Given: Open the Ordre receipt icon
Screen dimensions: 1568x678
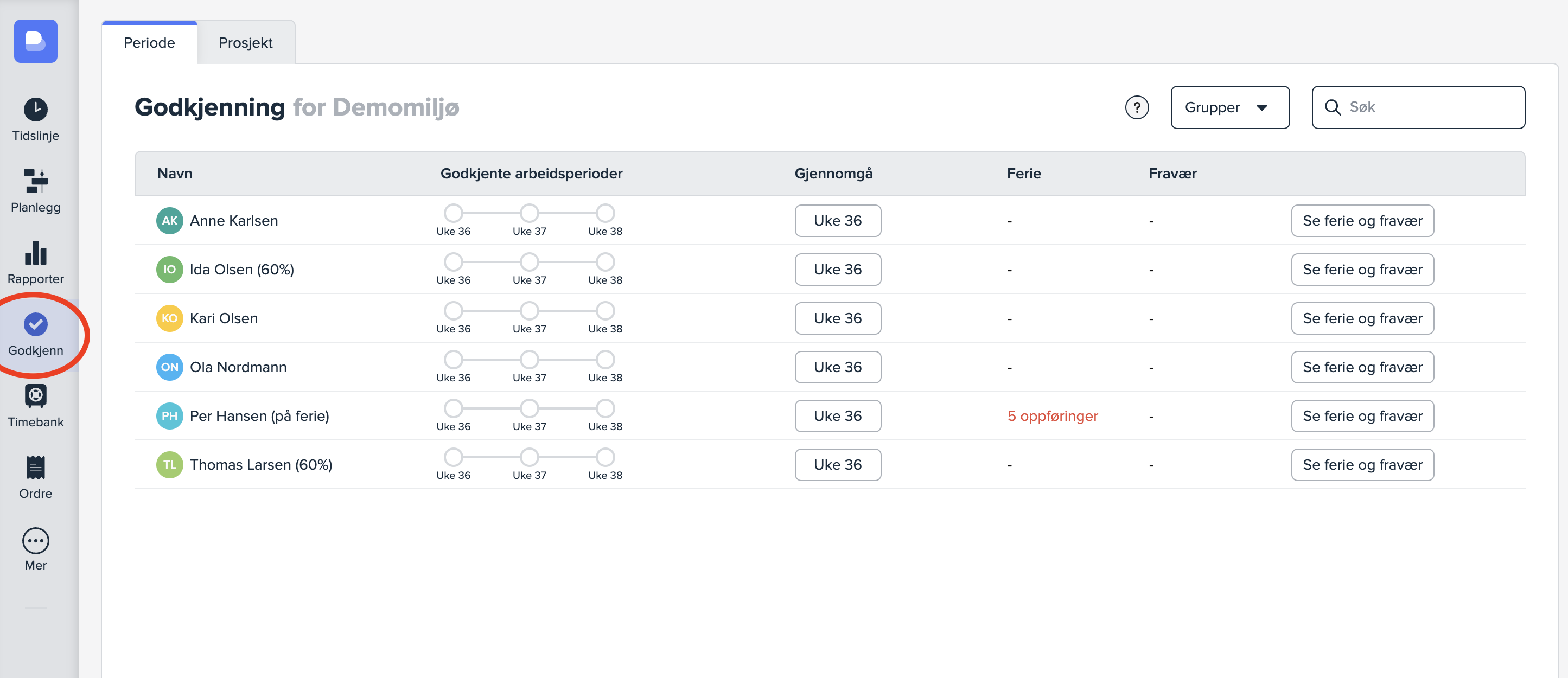Looking at the screenshot, I should pos(35,468).
